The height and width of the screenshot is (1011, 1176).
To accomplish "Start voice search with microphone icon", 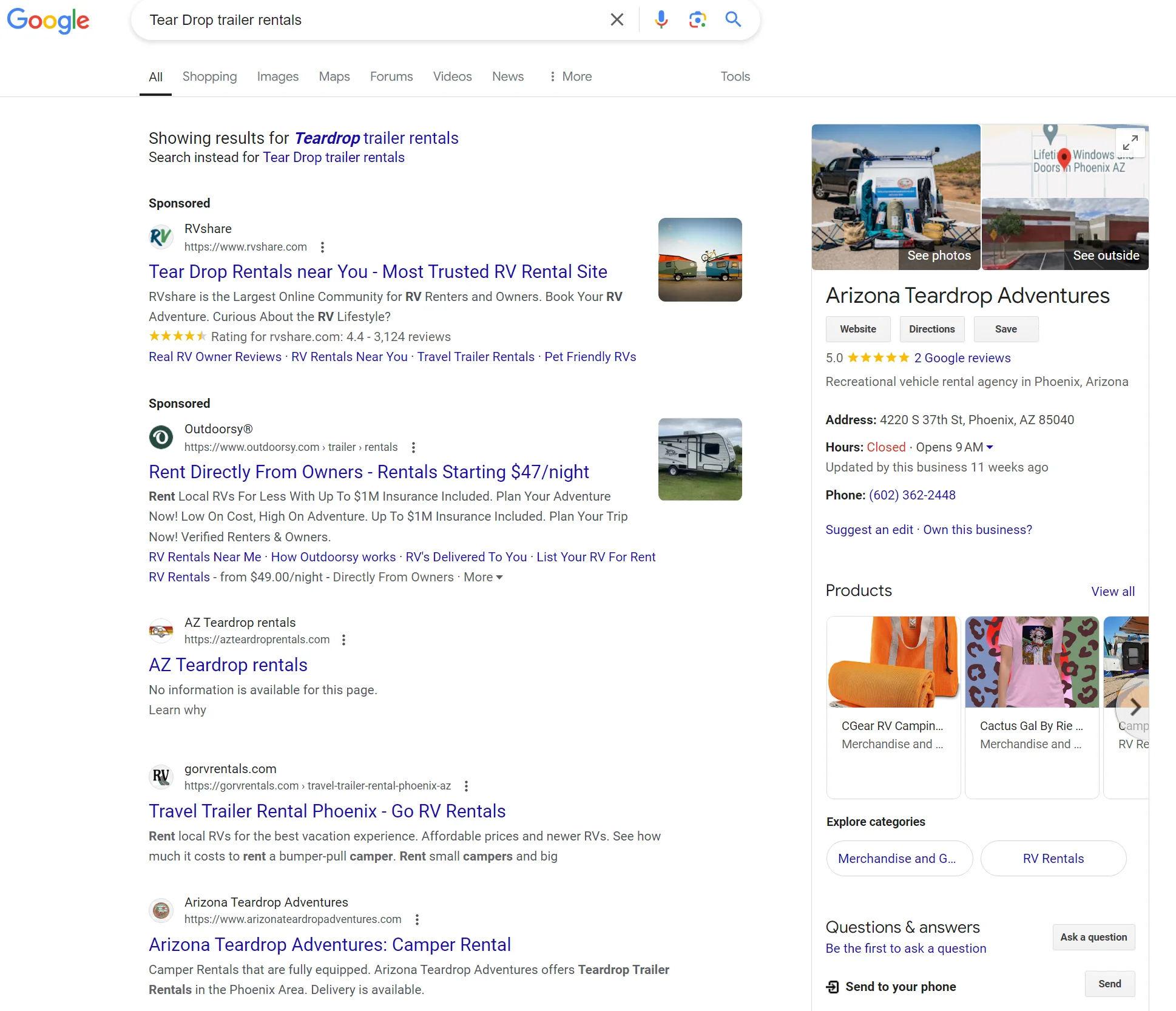I will [x=661, y=19].
